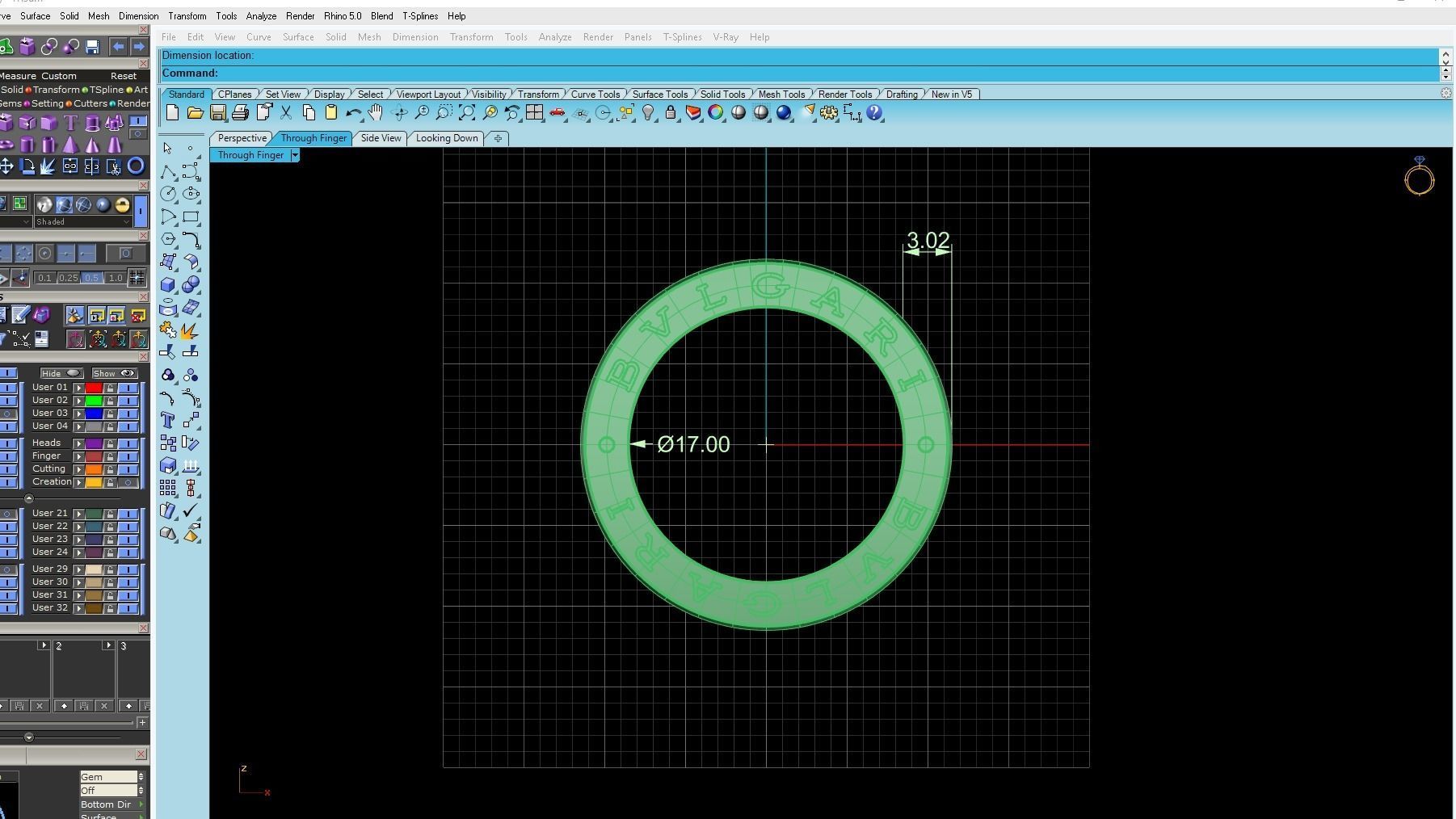Viewport: 1456px width, 819px height.
Task: Click the light bulb Hide objects icon
Action: pos(648,113)
